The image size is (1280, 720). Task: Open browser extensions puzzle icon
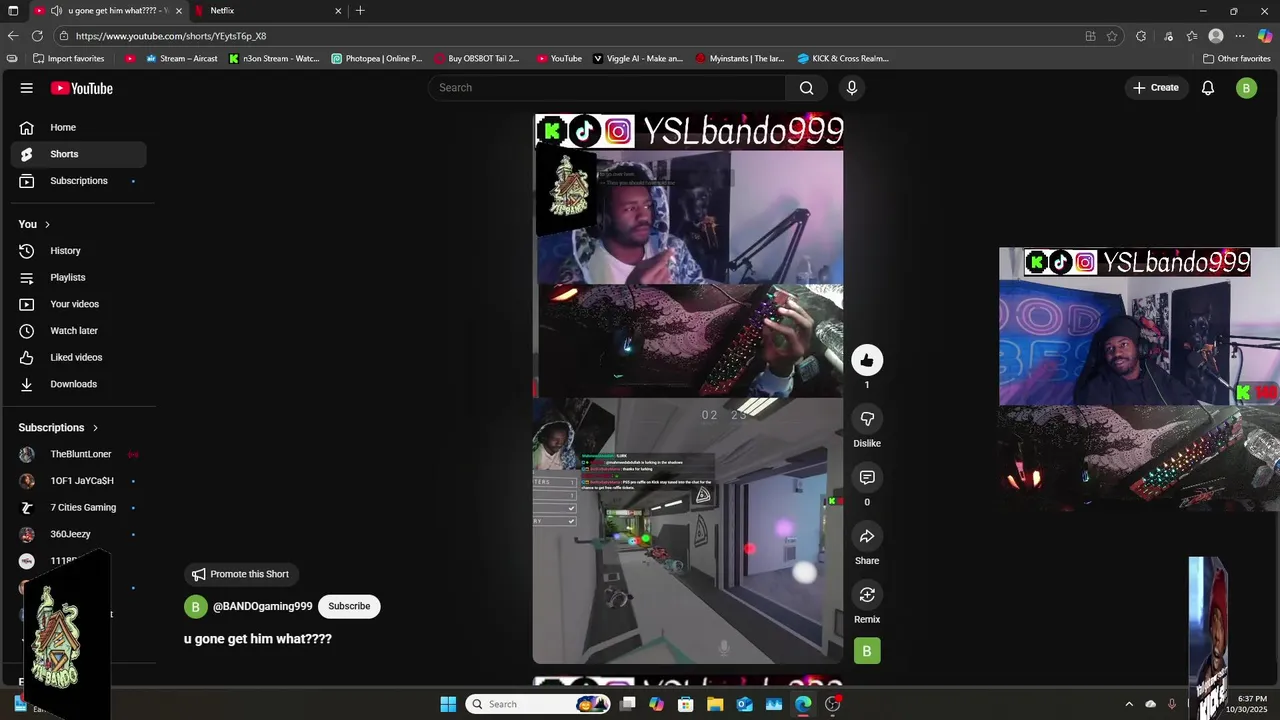coord(1141,36)
